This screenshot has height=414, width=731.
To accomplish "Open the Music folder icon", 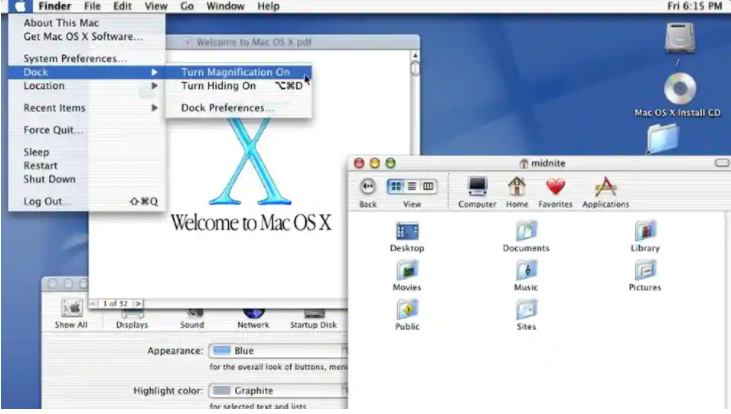I will pyautogui.click(x=526, y=271).
